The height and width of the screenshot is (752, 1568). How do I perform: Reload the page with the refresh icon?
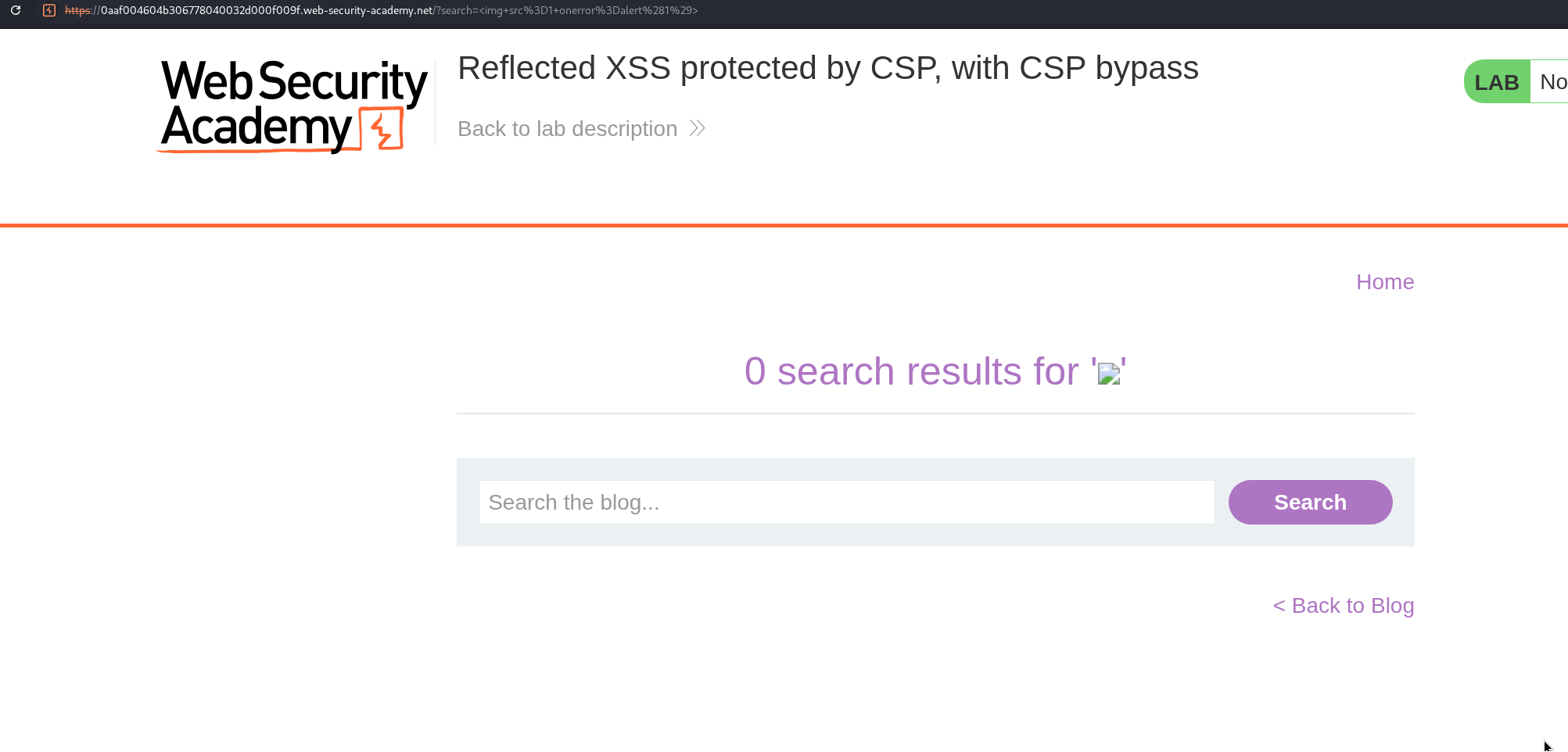click(x=16, y=10)
